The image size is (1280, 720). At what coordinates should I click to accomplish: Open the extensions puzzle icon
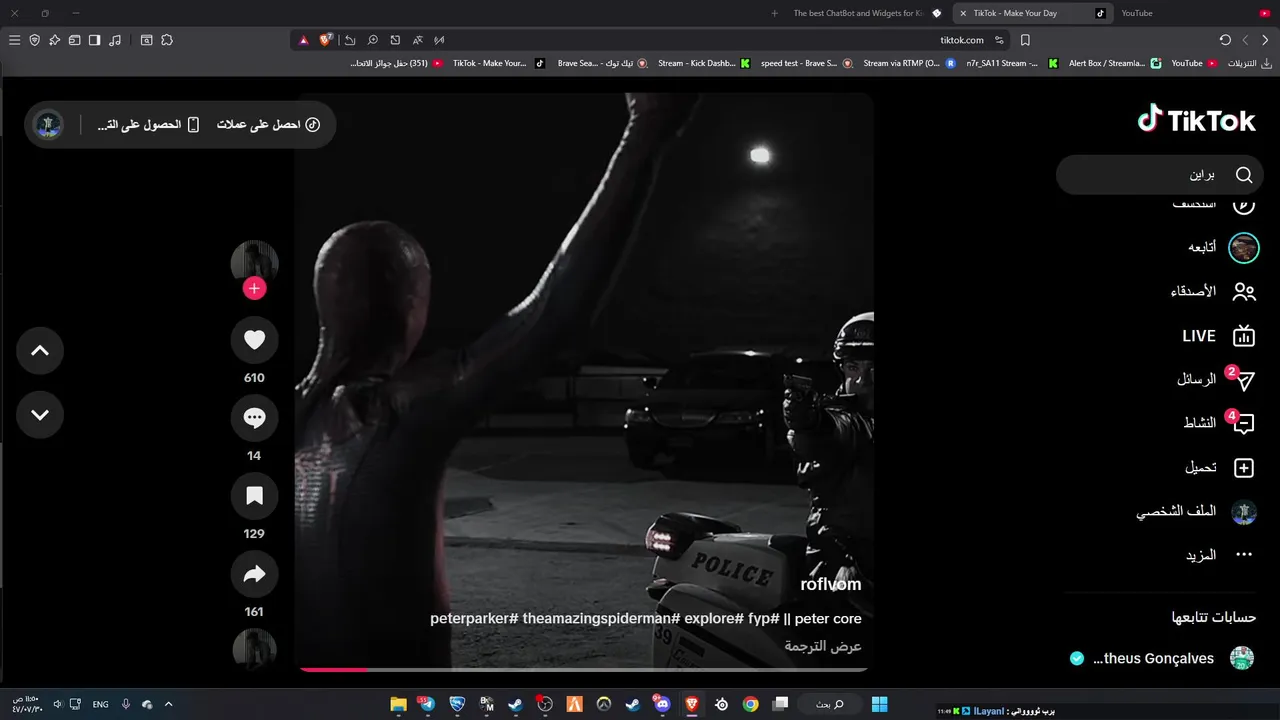point(167,40)
